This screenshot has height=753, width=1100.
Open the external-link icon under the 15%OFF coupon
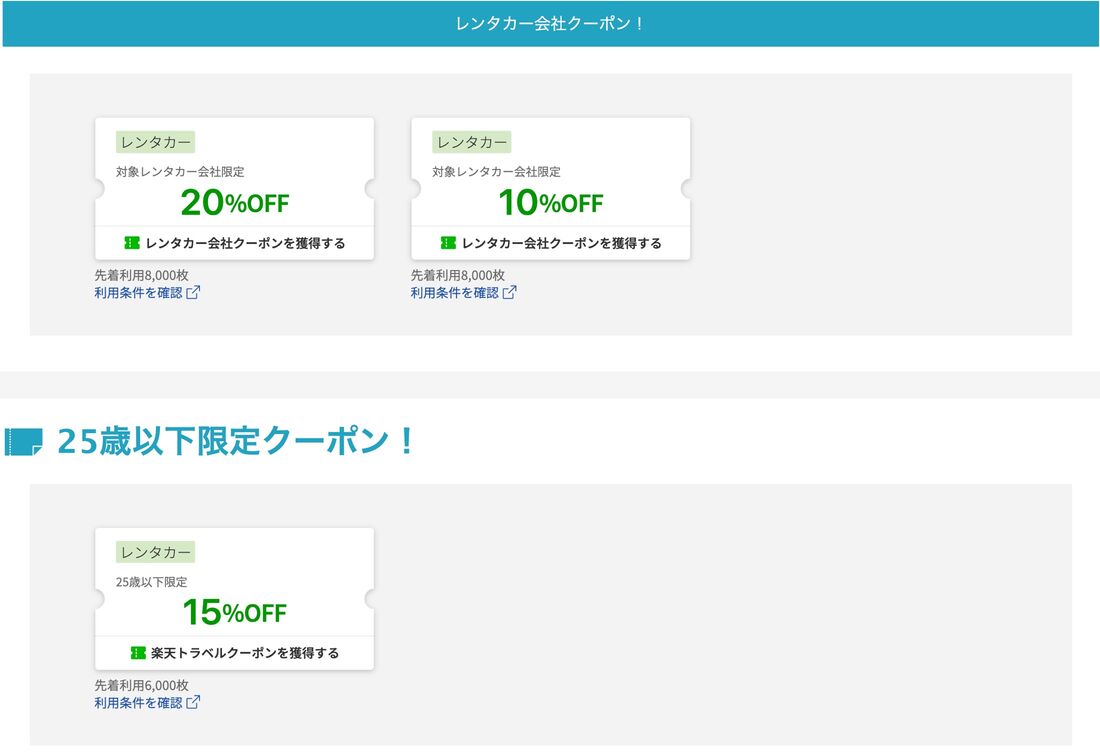pyautogui.click(x=193, y=703)
